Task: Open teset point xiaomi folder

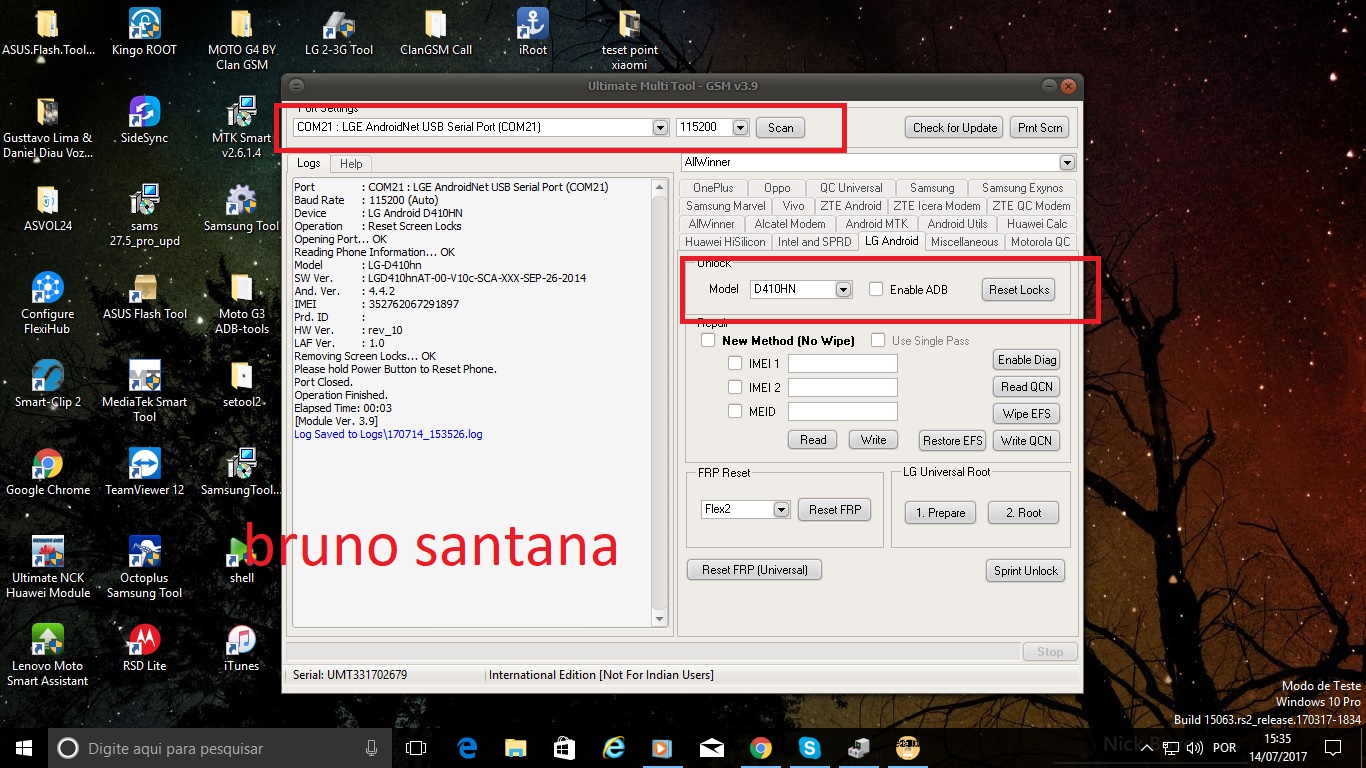Action: (x=630, y=38)
